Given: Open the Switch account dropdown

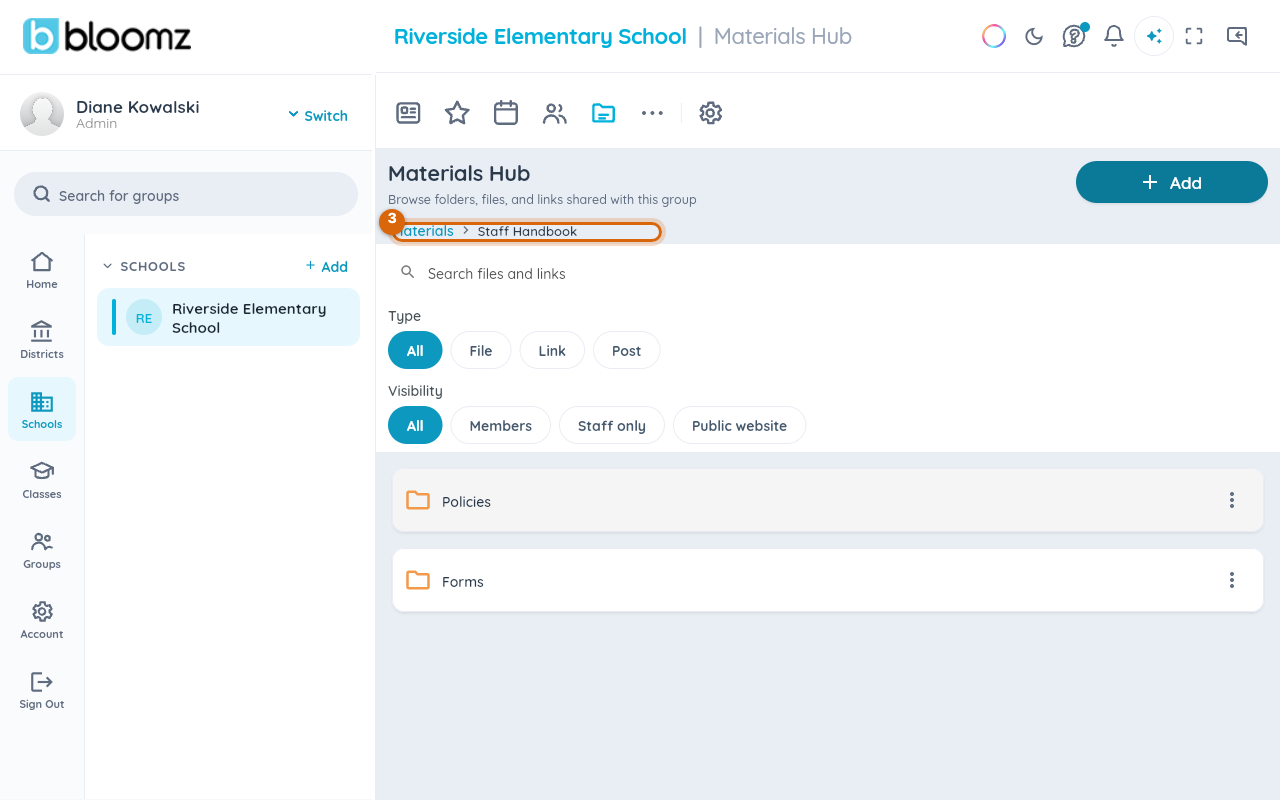Looking at the screenshot, I should (318, 115).
